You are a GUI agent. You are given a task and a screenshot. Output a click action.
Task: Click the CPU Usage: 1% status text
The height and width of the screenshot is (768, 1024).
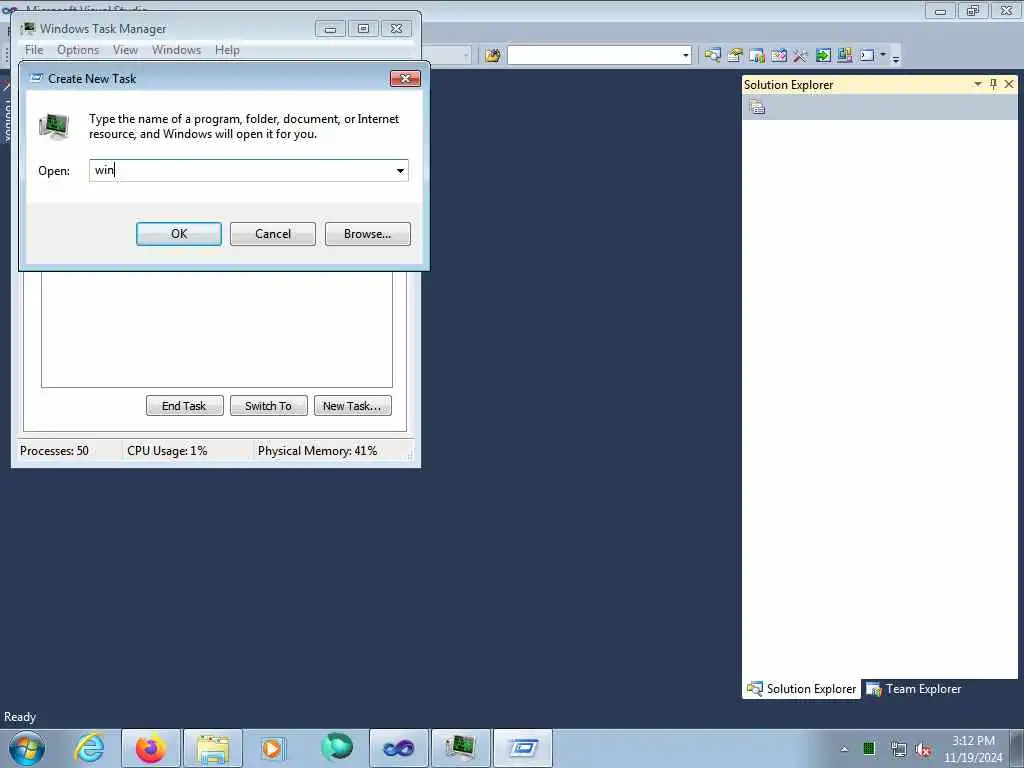[167, 451]
